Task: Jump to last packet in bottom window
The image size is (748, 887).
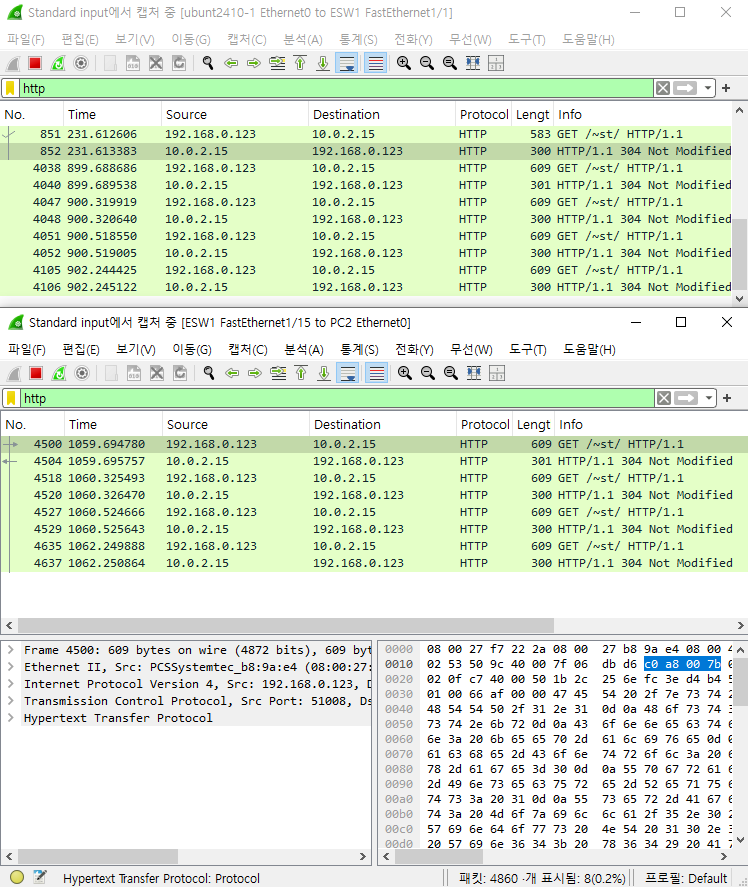Action: pos(324,373)
